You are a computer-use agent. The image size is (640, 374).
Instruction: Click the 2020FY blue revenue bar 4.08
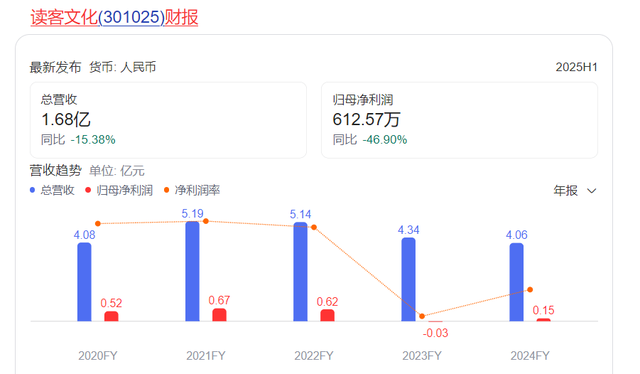point(84,282)
